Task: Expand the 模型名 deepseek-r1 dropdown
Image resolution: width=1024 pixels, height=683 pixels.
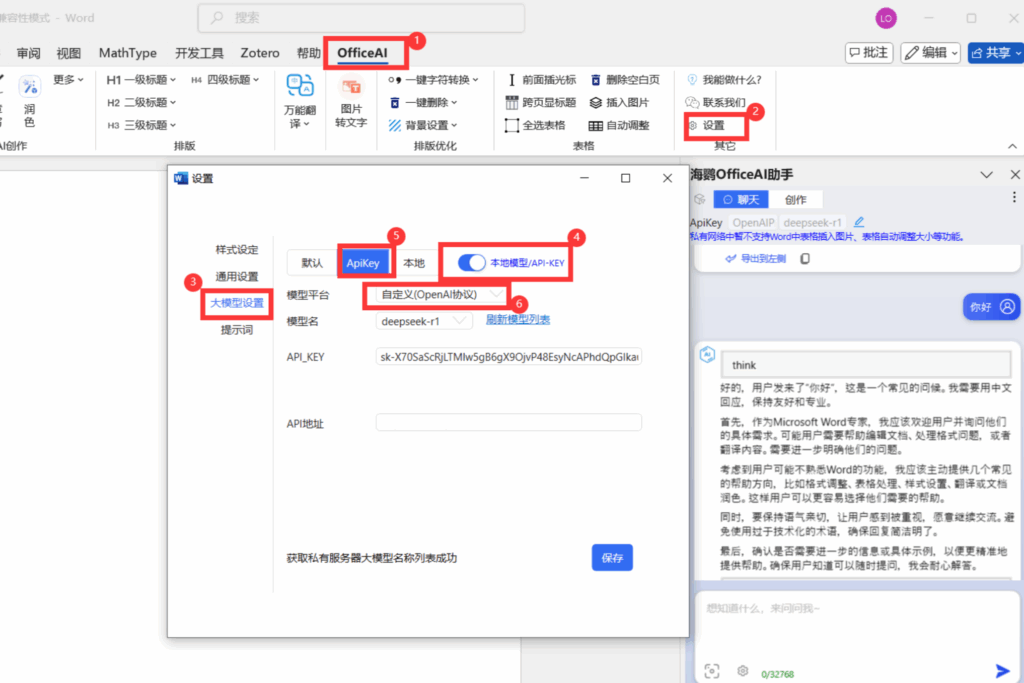Action: tap(424, 321)
